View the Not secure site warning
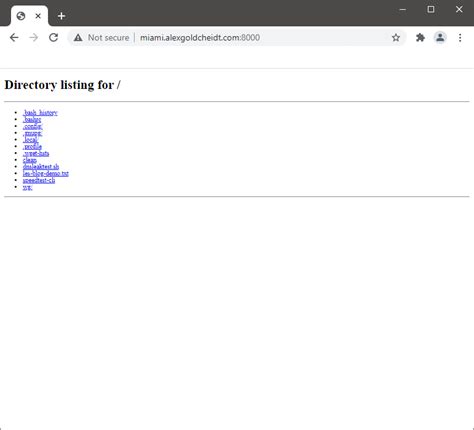 pyautogui.click(x=101, y=38)
